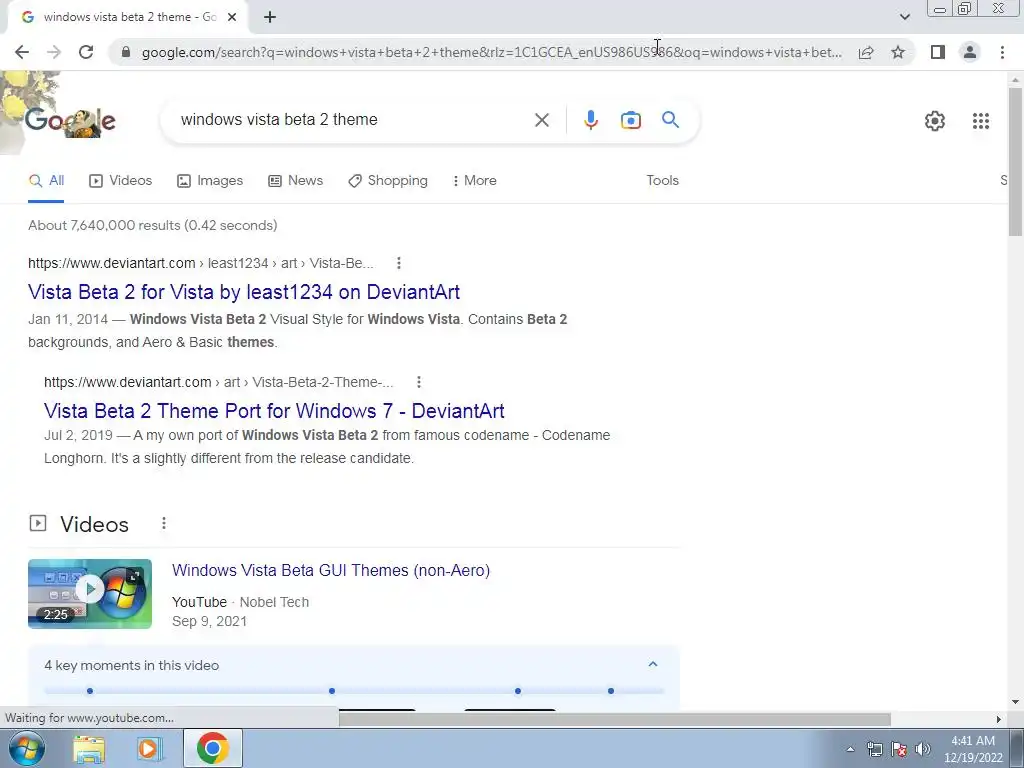Click the Google doodle logo
This screenshot has width=1024, height=768.
70,121
